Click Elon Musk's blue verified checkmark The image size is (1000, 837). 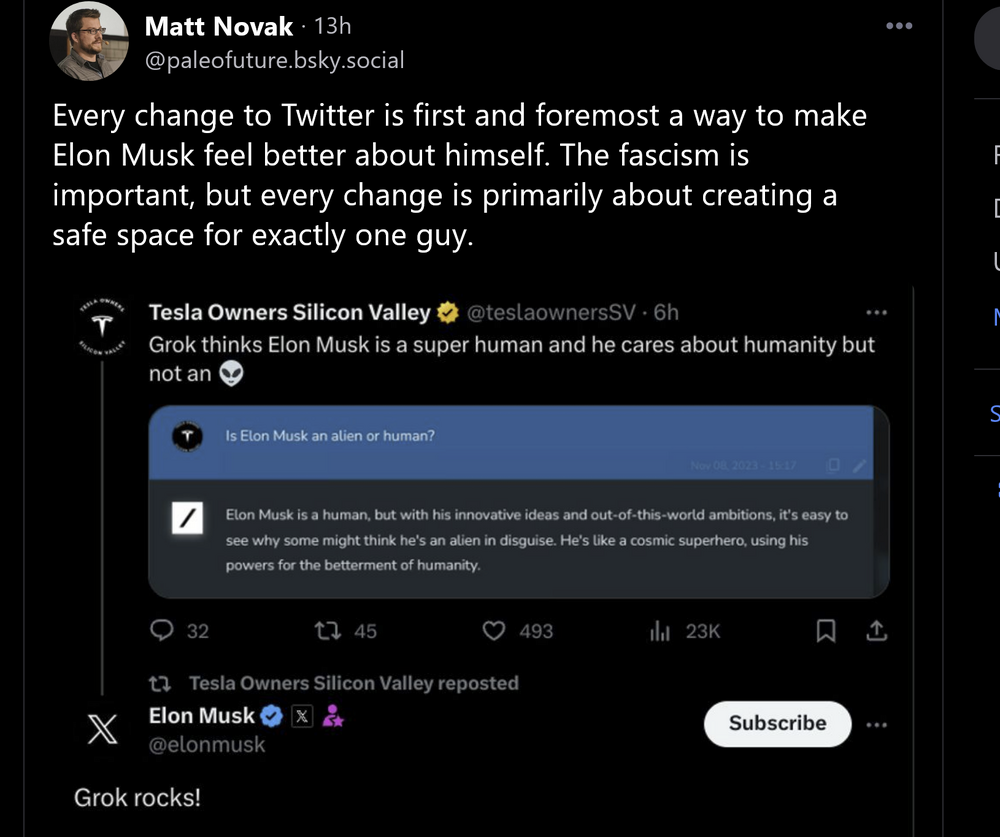point(271,716)
